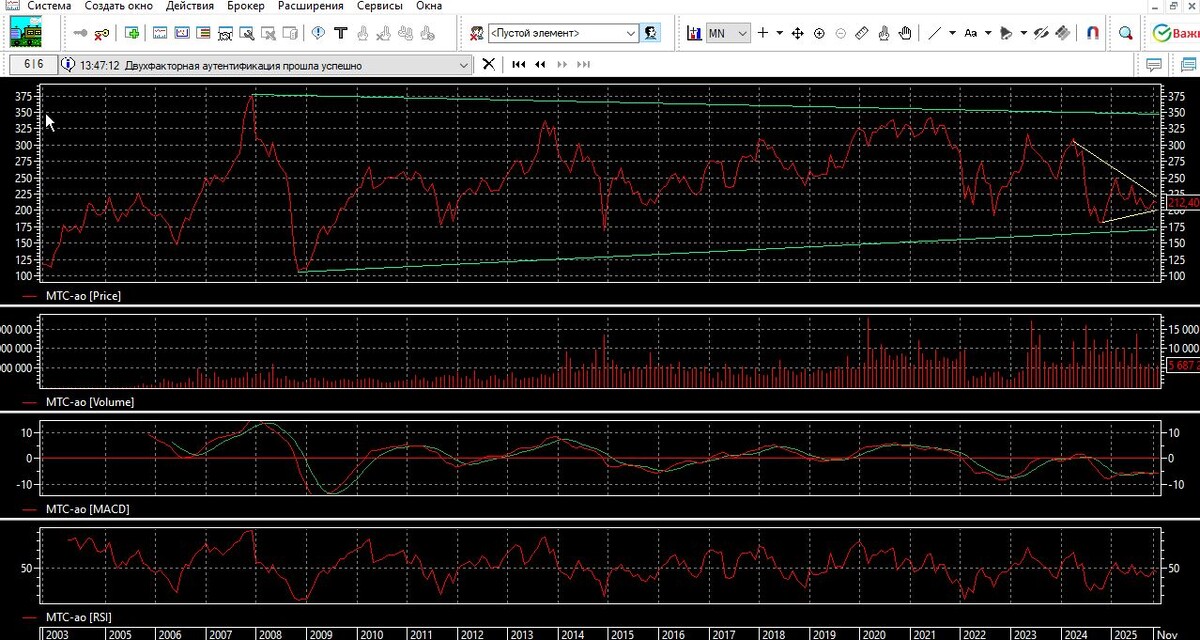This screenshot has height=640, width=1200.
Task: Select the four-arrow move chart tool
Action: click(798, 33)
